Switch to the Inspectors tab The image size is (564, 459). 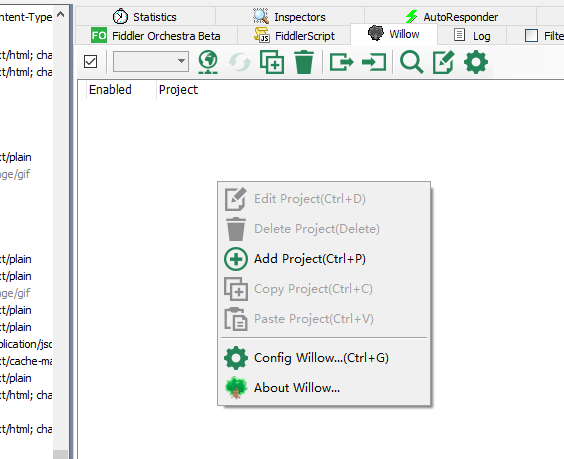click(x=290, y=17)
